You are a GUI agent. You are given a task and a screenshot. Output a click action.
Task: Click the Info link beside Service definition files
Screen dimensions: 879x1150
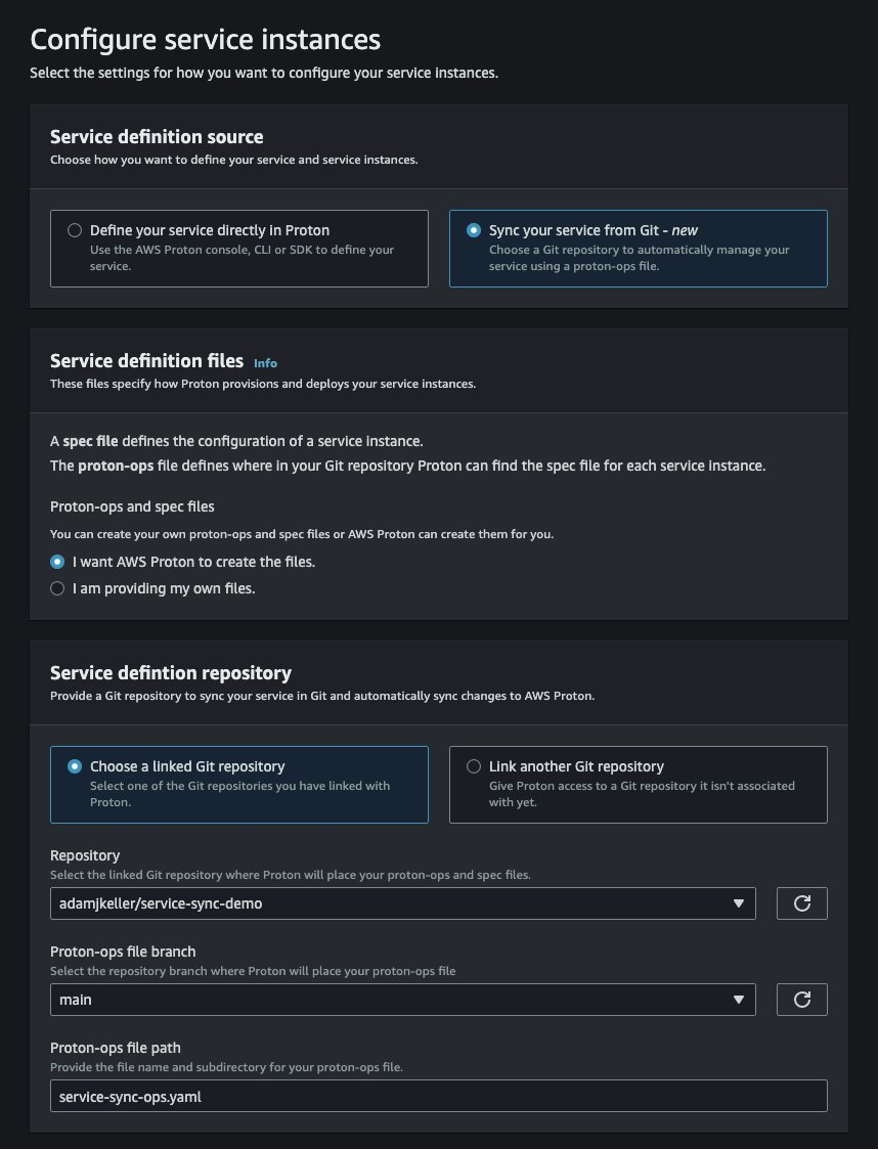[265, 363]
